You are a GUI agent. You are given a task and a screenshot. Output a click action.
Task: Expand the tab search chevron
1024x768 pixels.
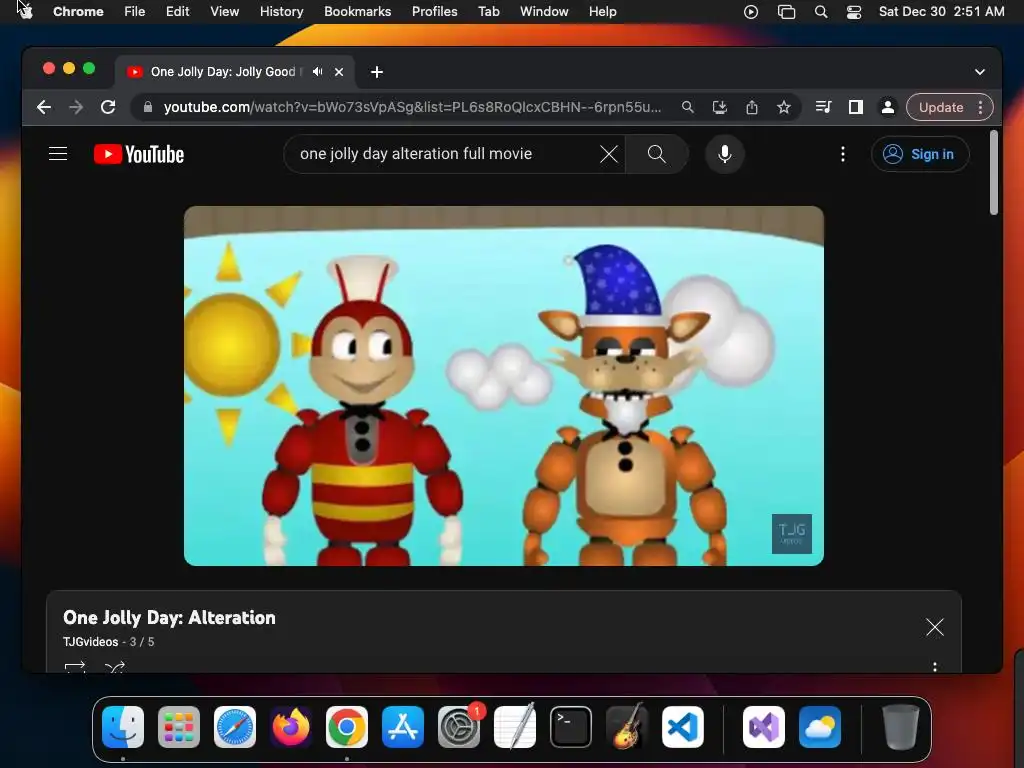(x=980, y=72)
